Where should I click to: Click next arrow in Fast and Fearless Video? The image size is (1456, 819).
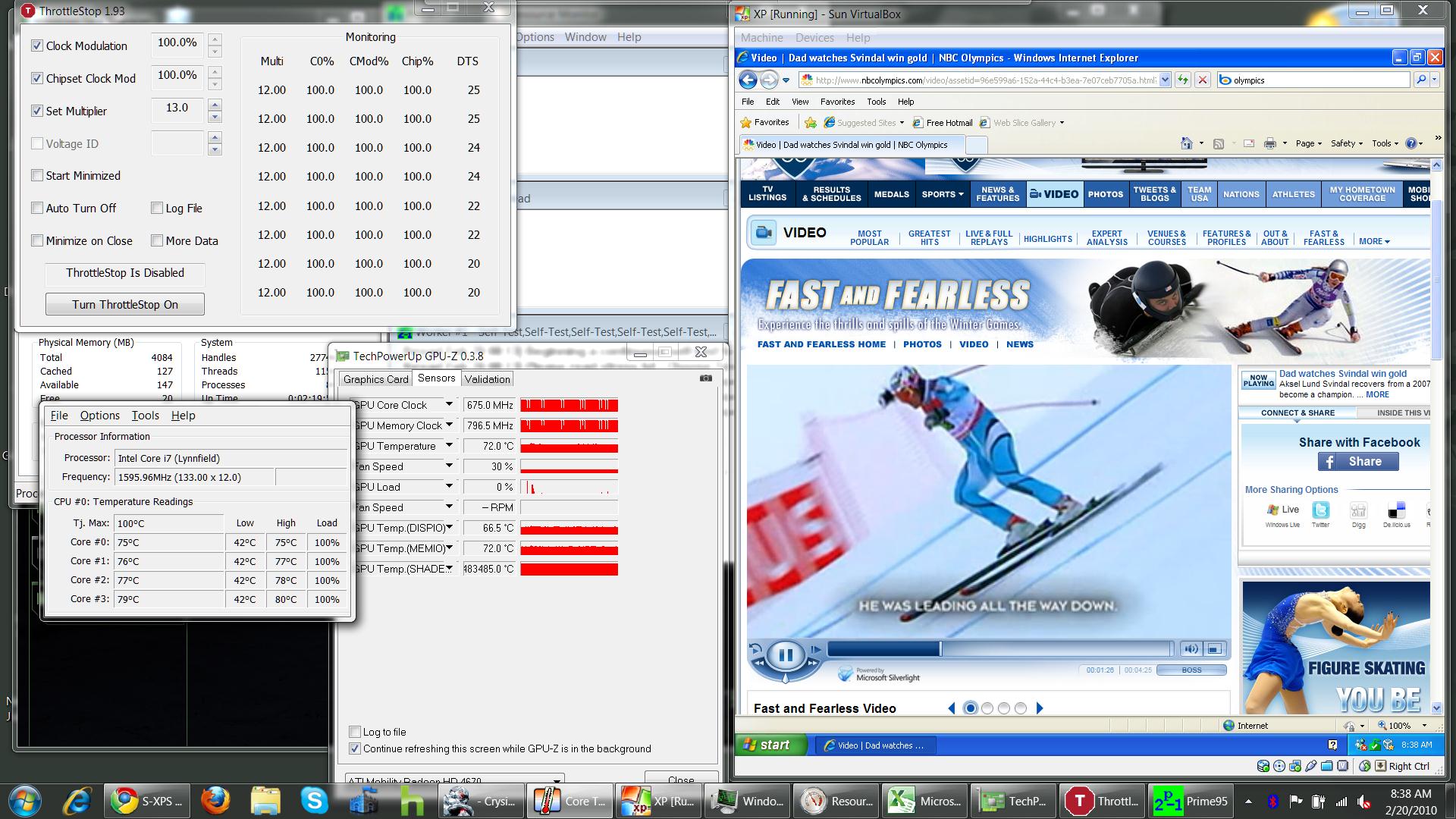[1040, 708]
